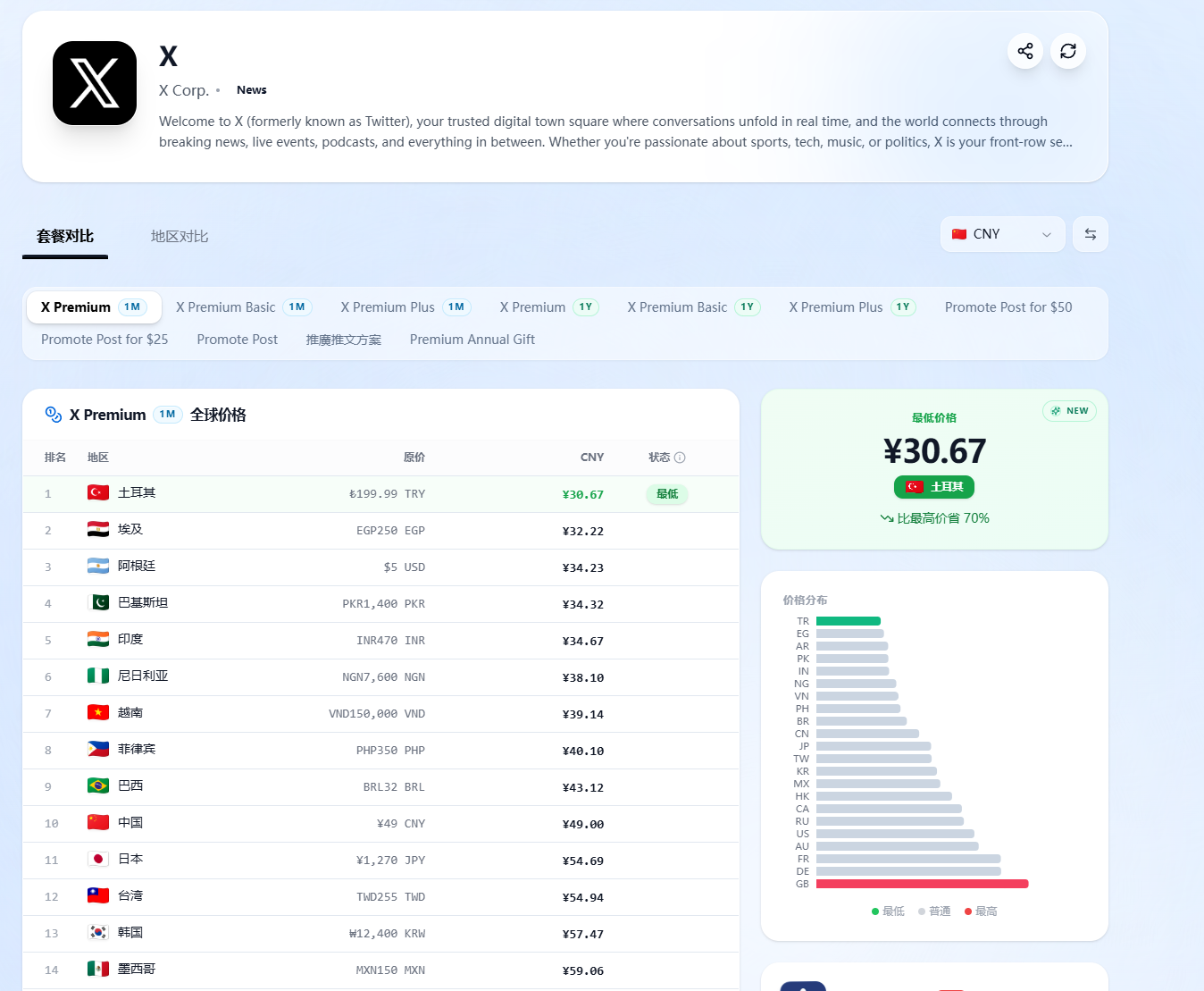Screen dimensions: 1204x991
Task: Select the 套餐对比 tab
Action: pyautogui.click(x=65, y=237)
